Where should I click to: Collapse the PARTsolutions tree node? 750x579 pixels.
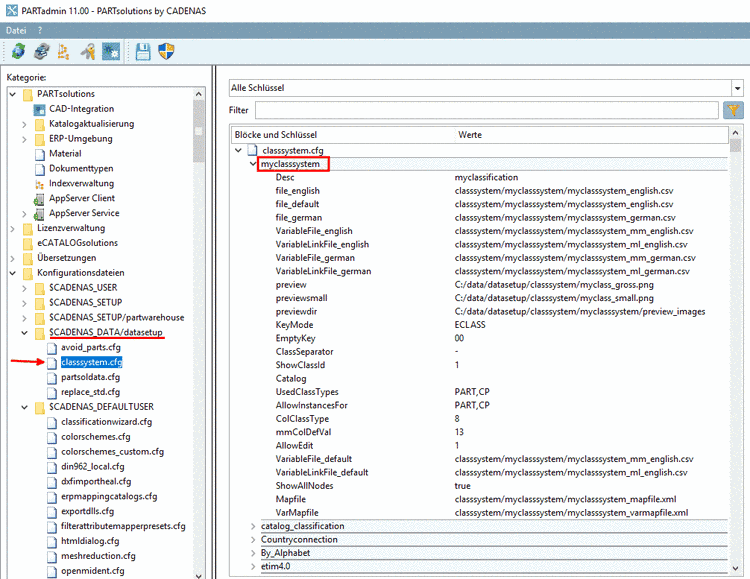coord(13,94)
